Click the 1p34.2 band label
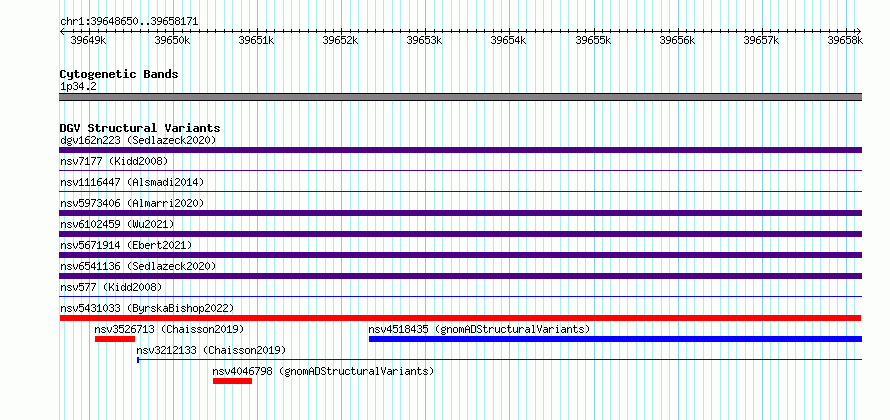 78,86
